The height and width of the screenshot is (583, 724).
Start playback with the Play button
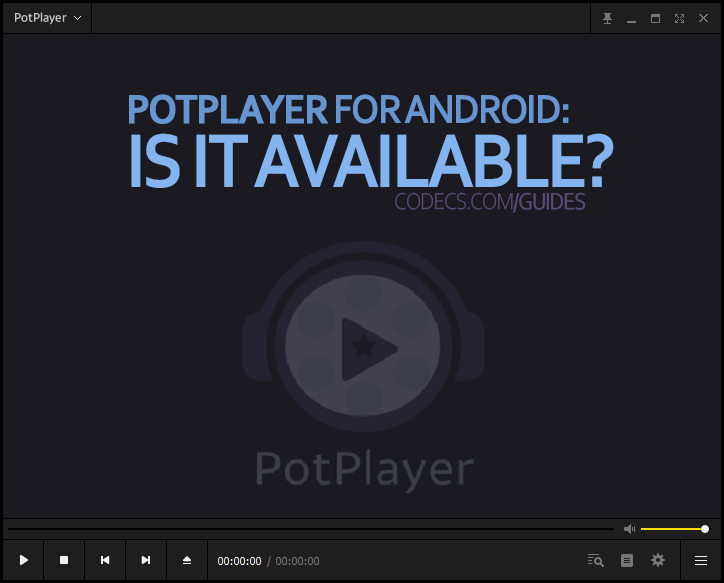(24, 560)
